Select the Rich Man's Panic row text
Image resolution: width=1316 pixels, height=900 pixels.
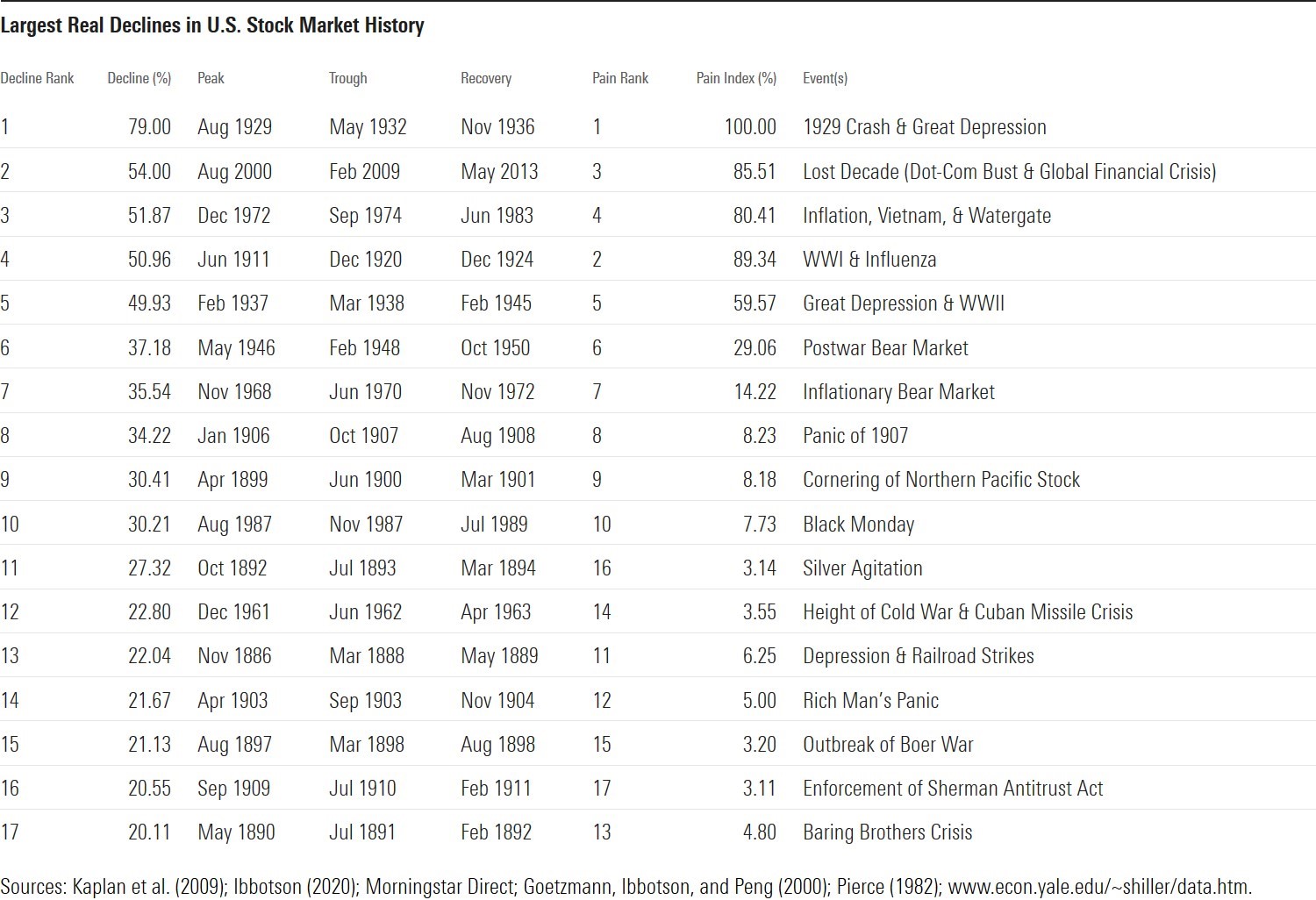[x=871, y=701]
